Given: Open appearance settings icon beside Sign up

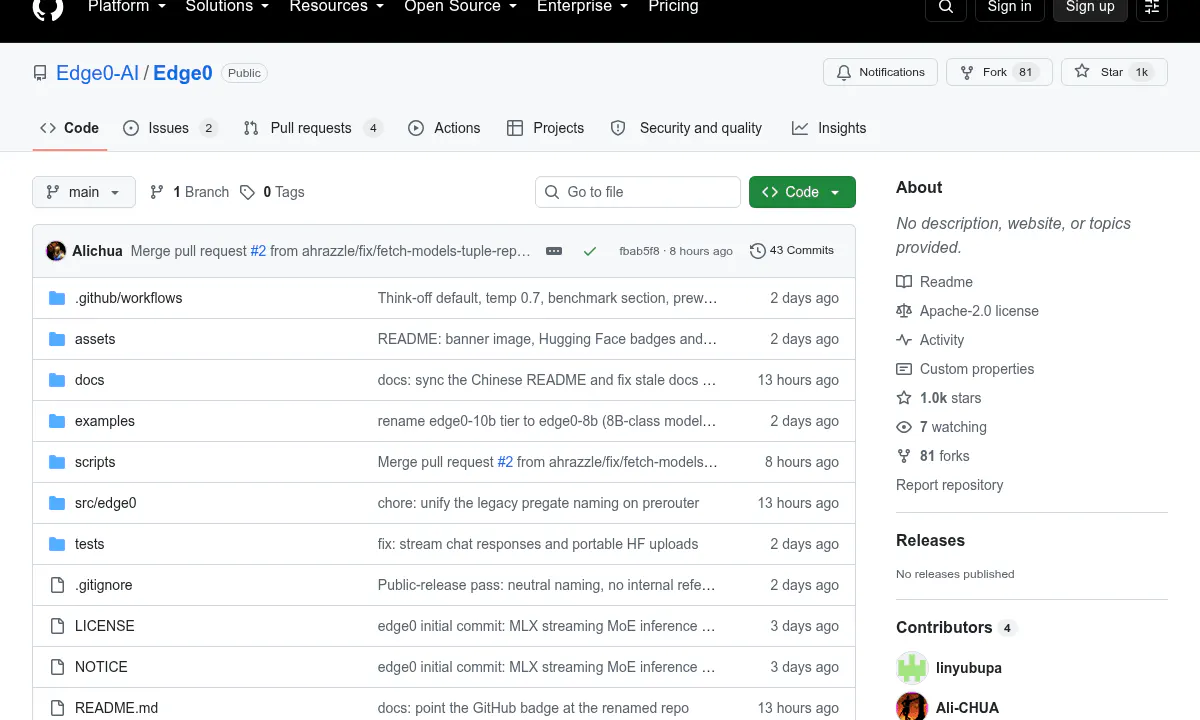Looking at the screenshot, I should click(1152, 7).
